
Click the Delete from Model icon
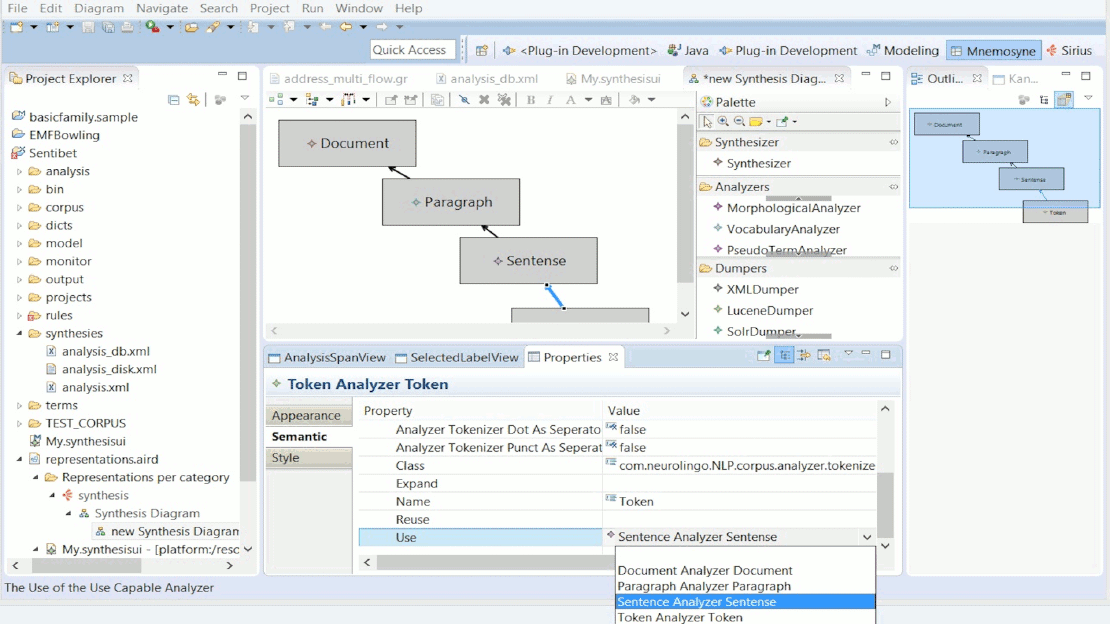point(504,100)
